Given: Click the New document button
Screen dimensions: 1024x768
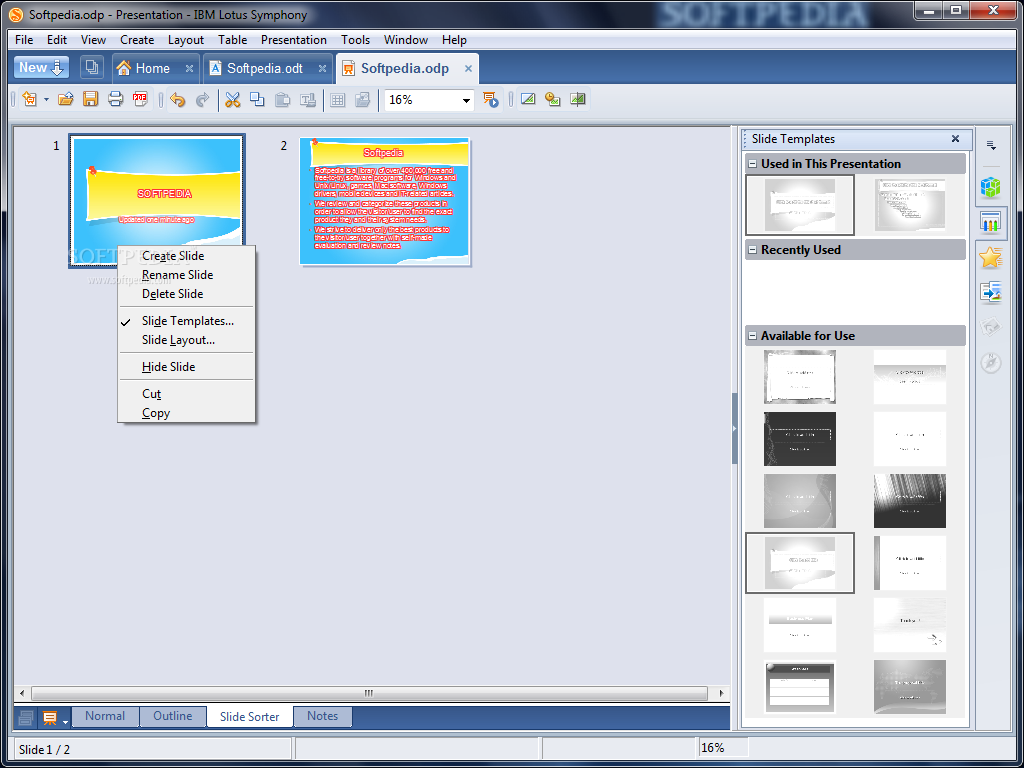Looking at the screenshot, I should (x=41, y=67).
